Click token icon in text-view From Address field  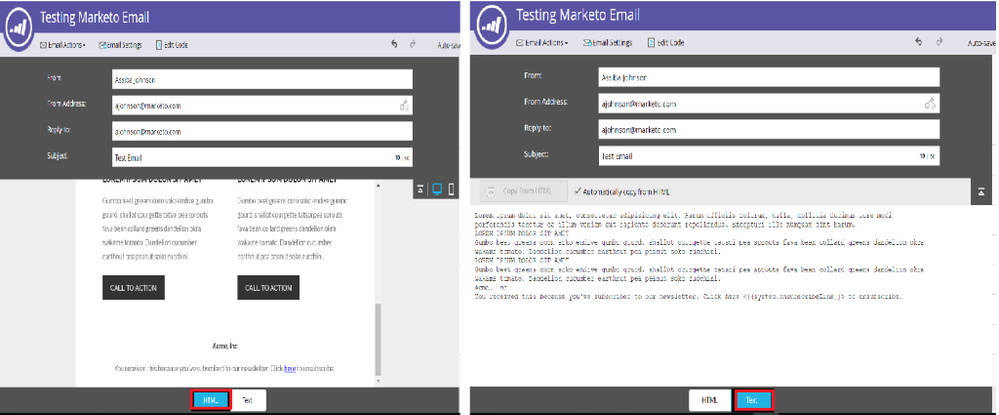point(929,103)
